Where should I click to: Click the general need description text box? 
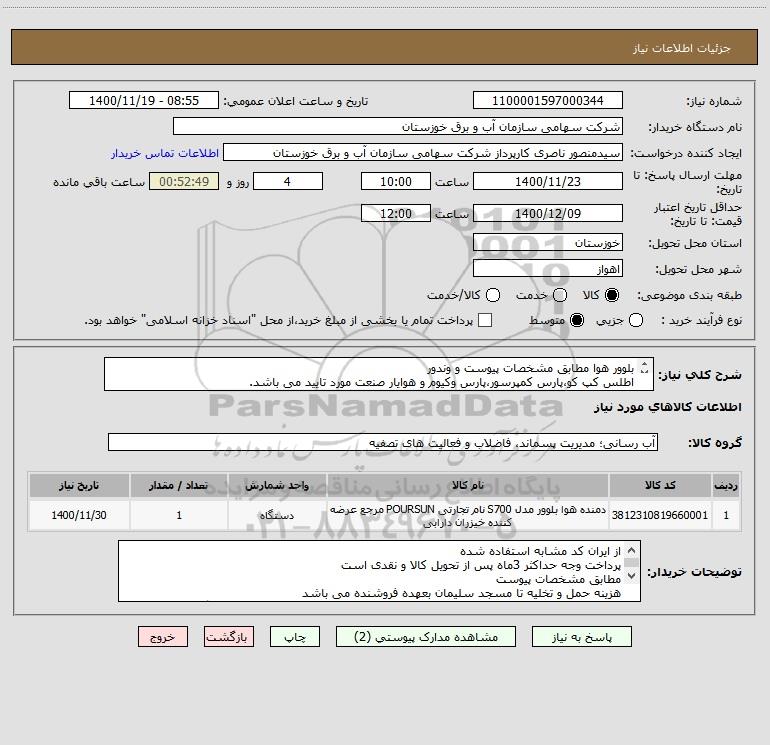(x=379, y=375)
